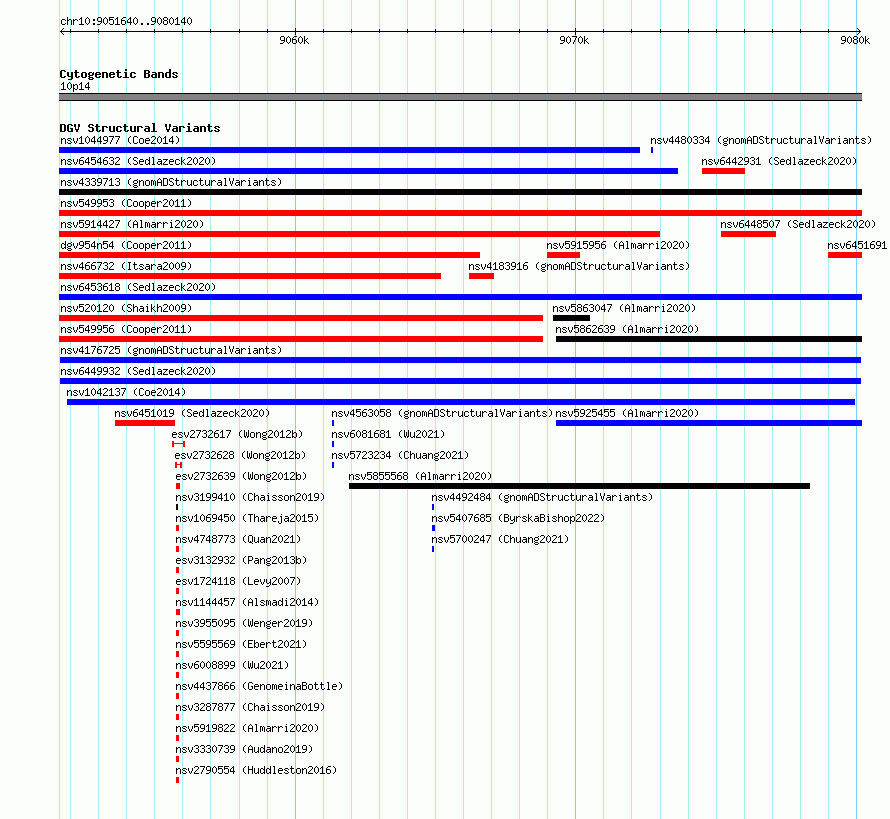The width and height of the screenshot is (890, 819).
Task: Click the DGV Structural Variants track title
Action: [x=140, y=128]
